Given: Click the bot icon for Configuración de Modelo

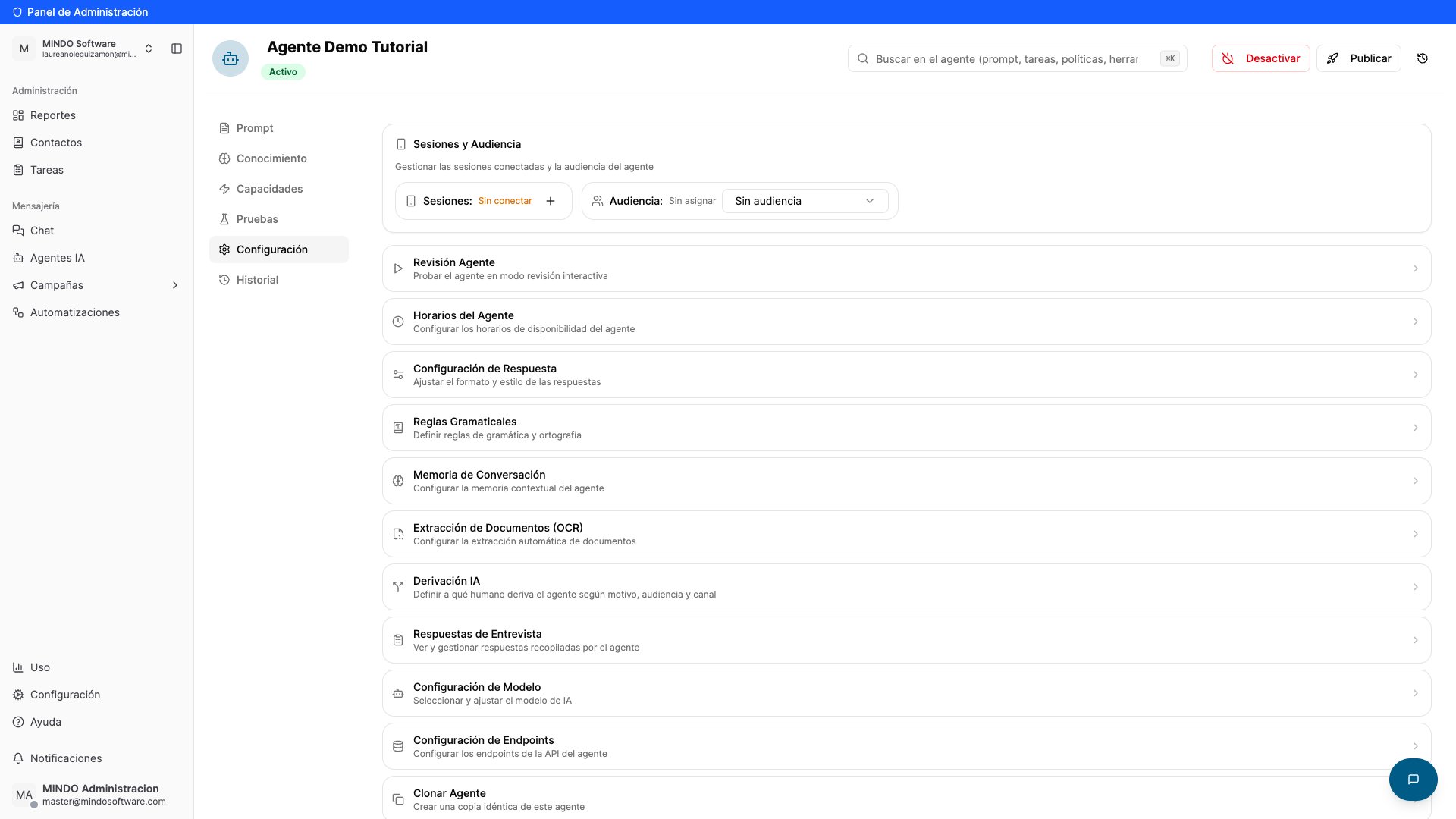Looking at the screenshot, I should coord(398,693).
